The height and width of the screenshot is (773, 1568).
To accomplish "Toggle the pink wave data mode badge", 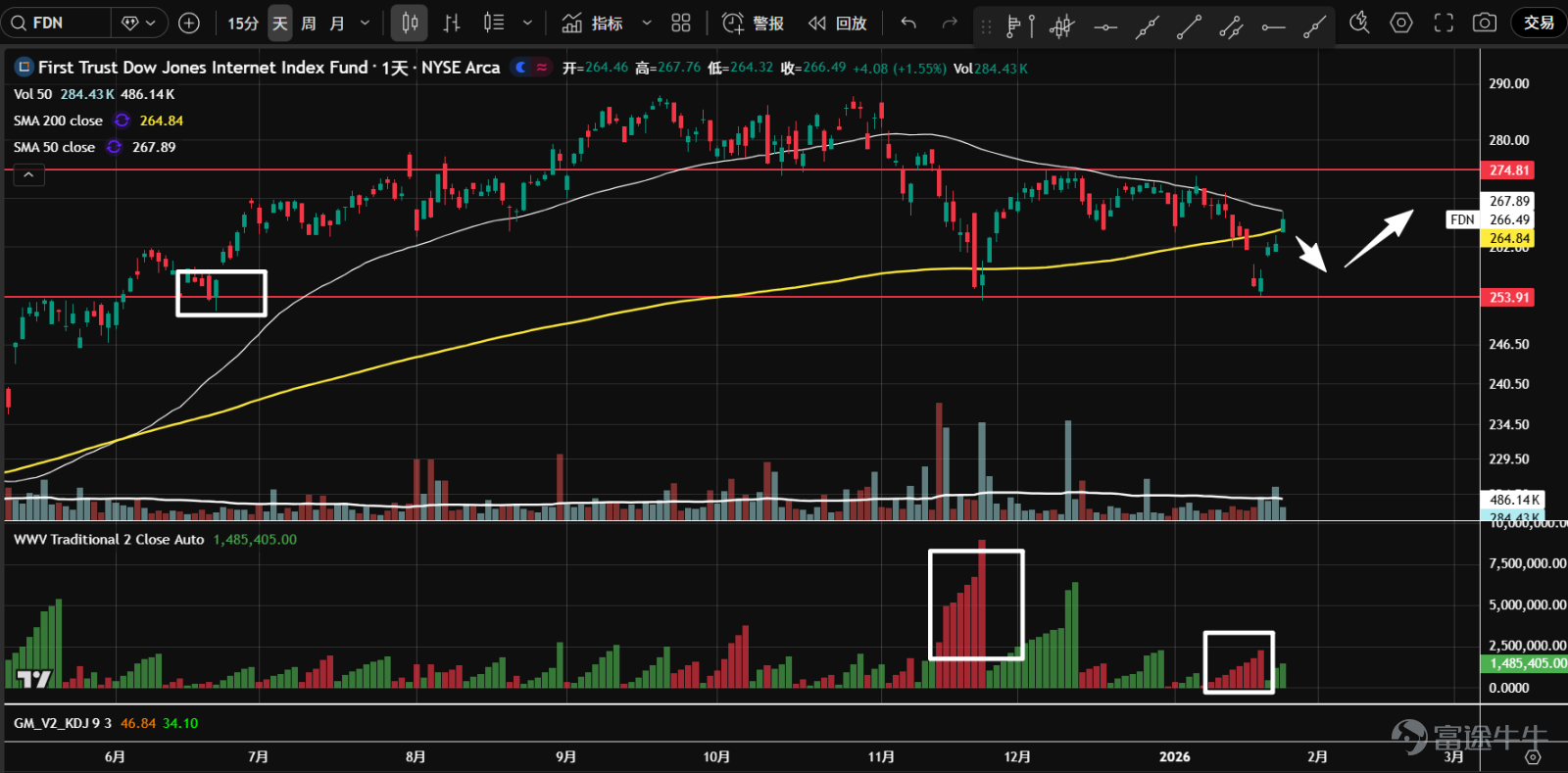I will coord(541,68).
